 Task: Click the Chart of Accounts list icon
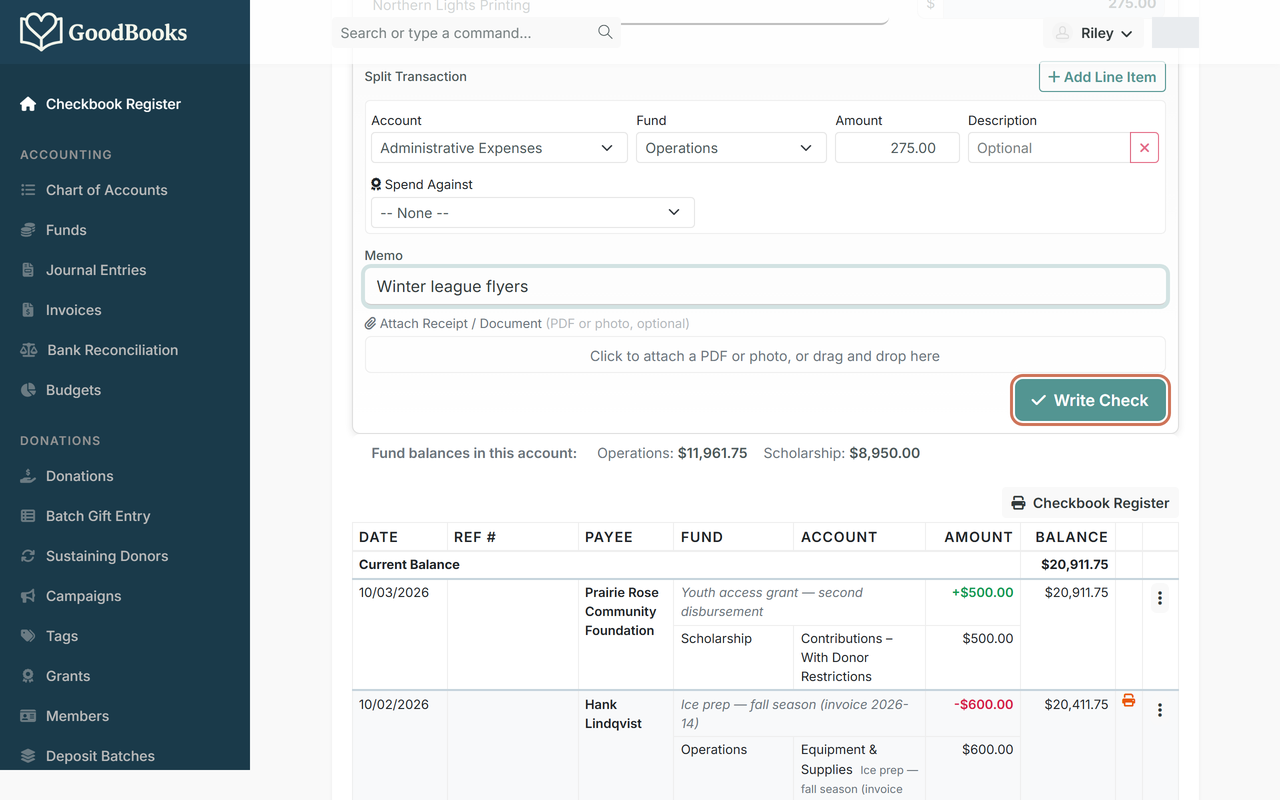tap(28, 190)
